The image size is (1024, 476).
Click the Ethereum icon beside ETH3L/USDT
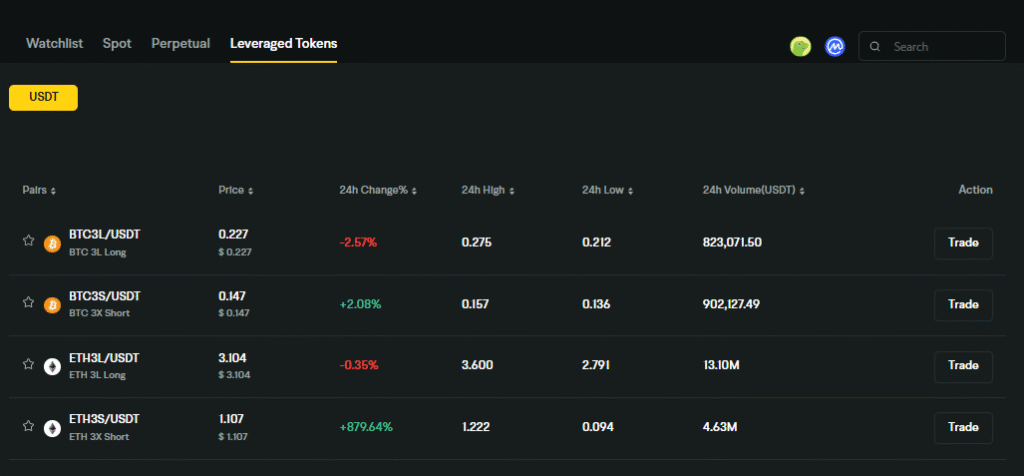pos(52,367)
